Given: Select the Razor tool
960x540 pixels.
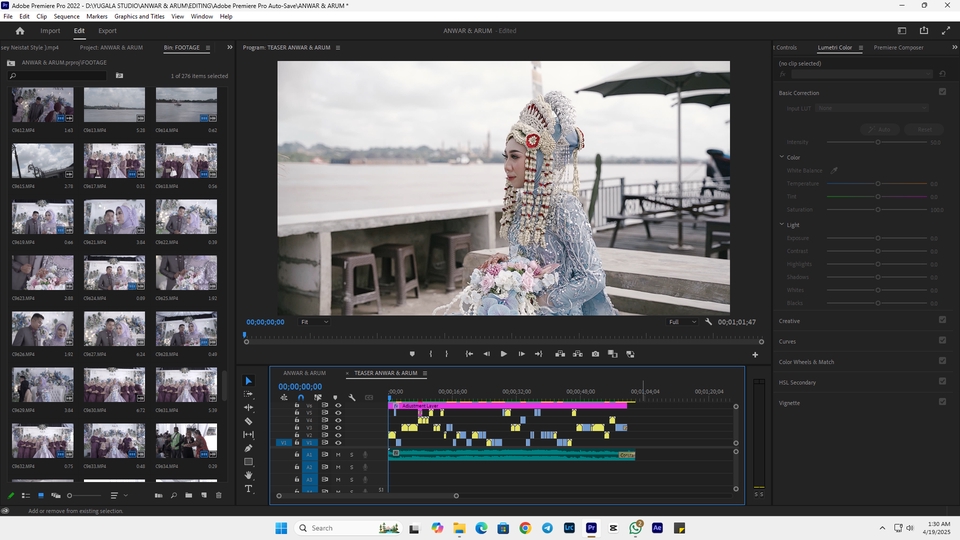Looking at the screenshot, I should click(x=249, y=421).
